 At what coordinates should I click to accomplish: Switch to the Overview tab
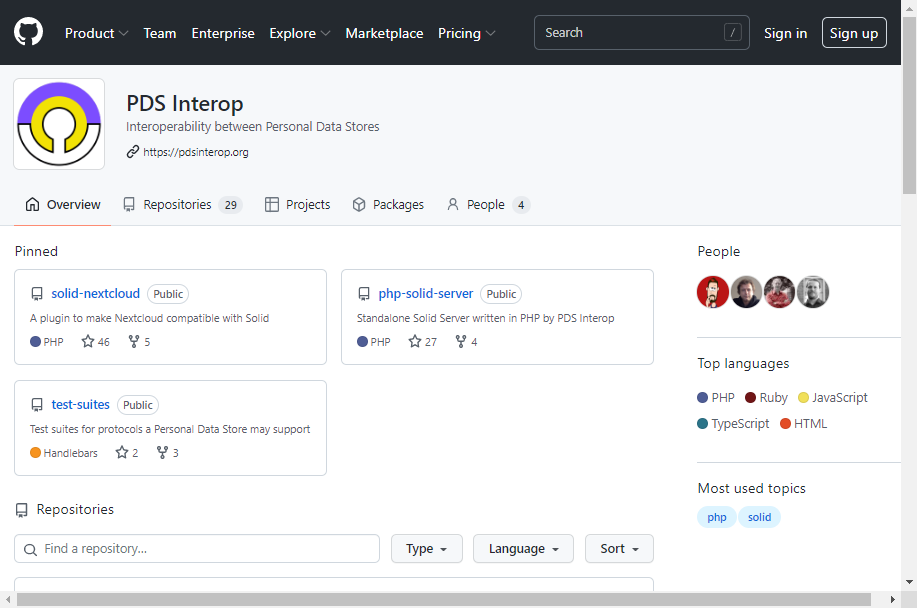[x=63, y=205]
